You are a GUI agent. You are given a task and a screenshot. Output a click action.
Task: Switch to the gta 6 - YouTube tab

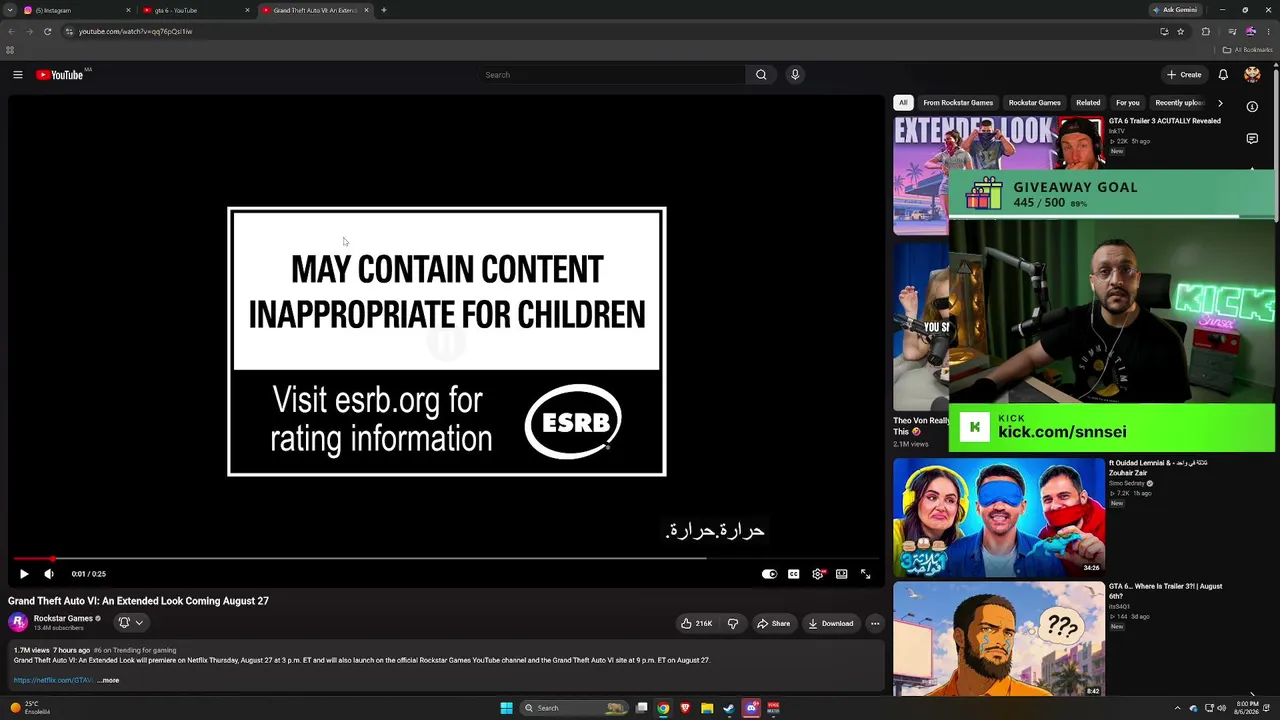(195, 10)
